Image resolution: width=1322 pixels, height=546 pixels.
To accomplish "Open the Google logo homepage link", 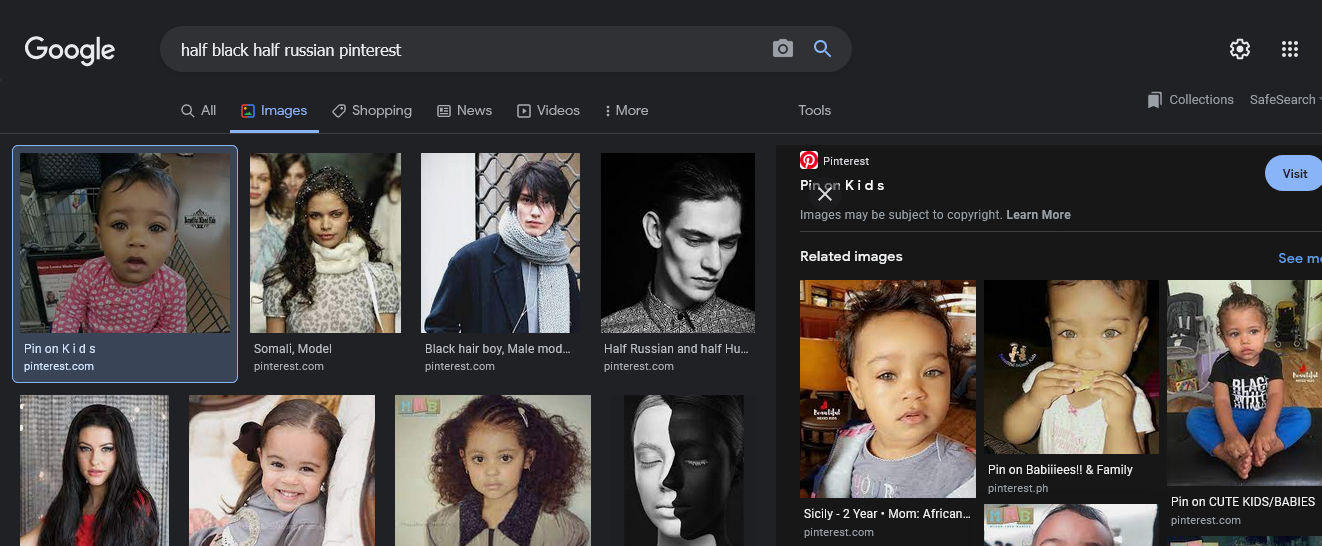I will click(70, 49).
